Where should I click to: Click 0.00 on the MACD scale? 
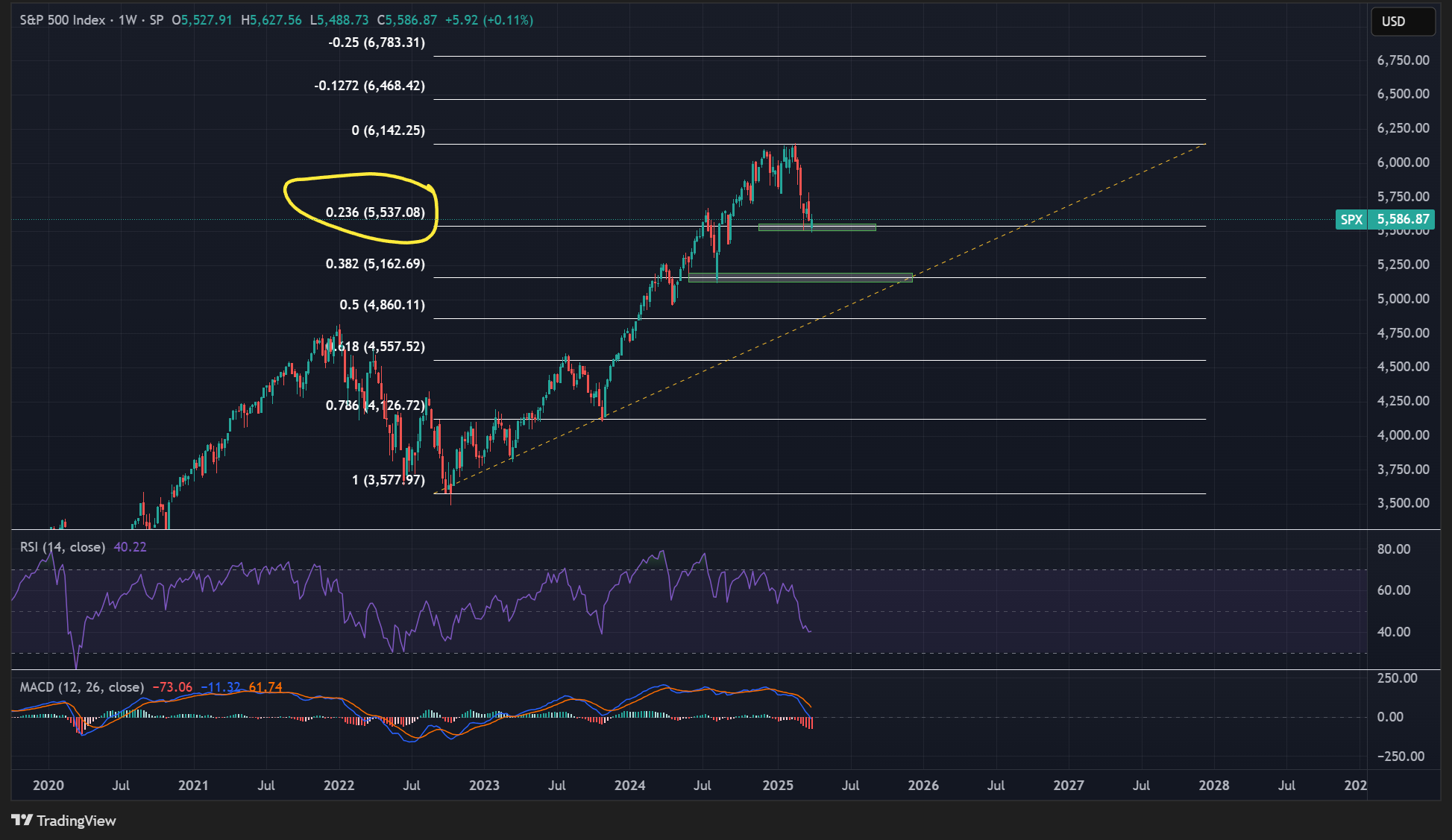pos(1390,717)
